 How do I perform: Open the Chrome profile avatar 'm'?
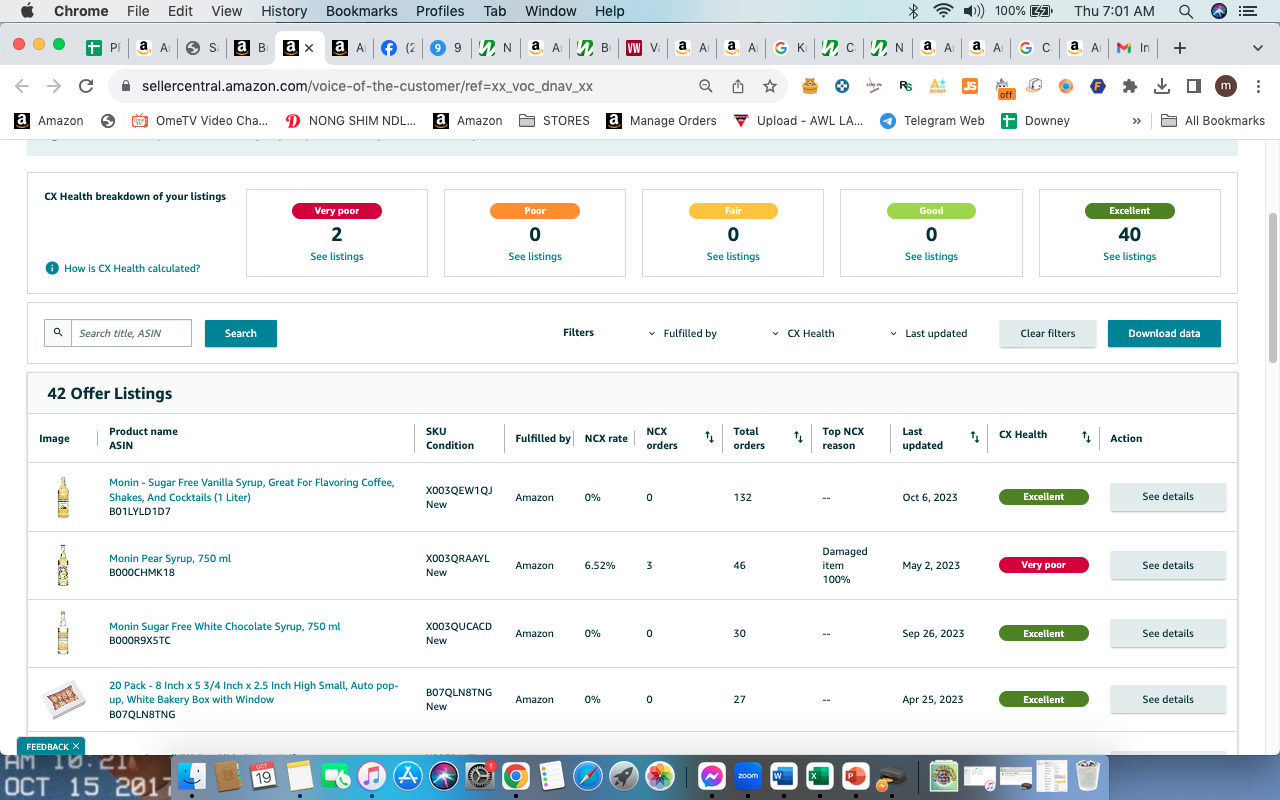point(1226,86)
